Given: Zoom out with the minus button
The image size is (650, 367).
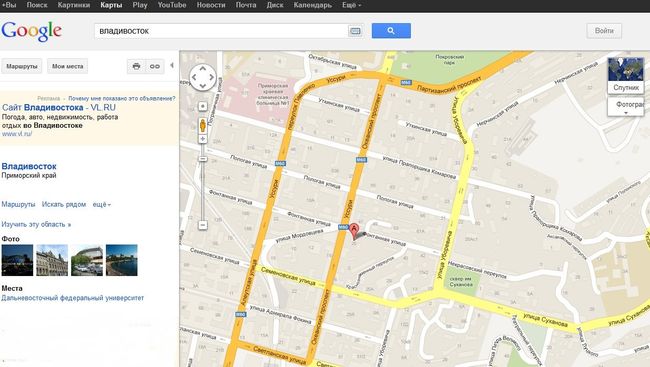Looking at the screenshot, I should click(x=203, y=225).
